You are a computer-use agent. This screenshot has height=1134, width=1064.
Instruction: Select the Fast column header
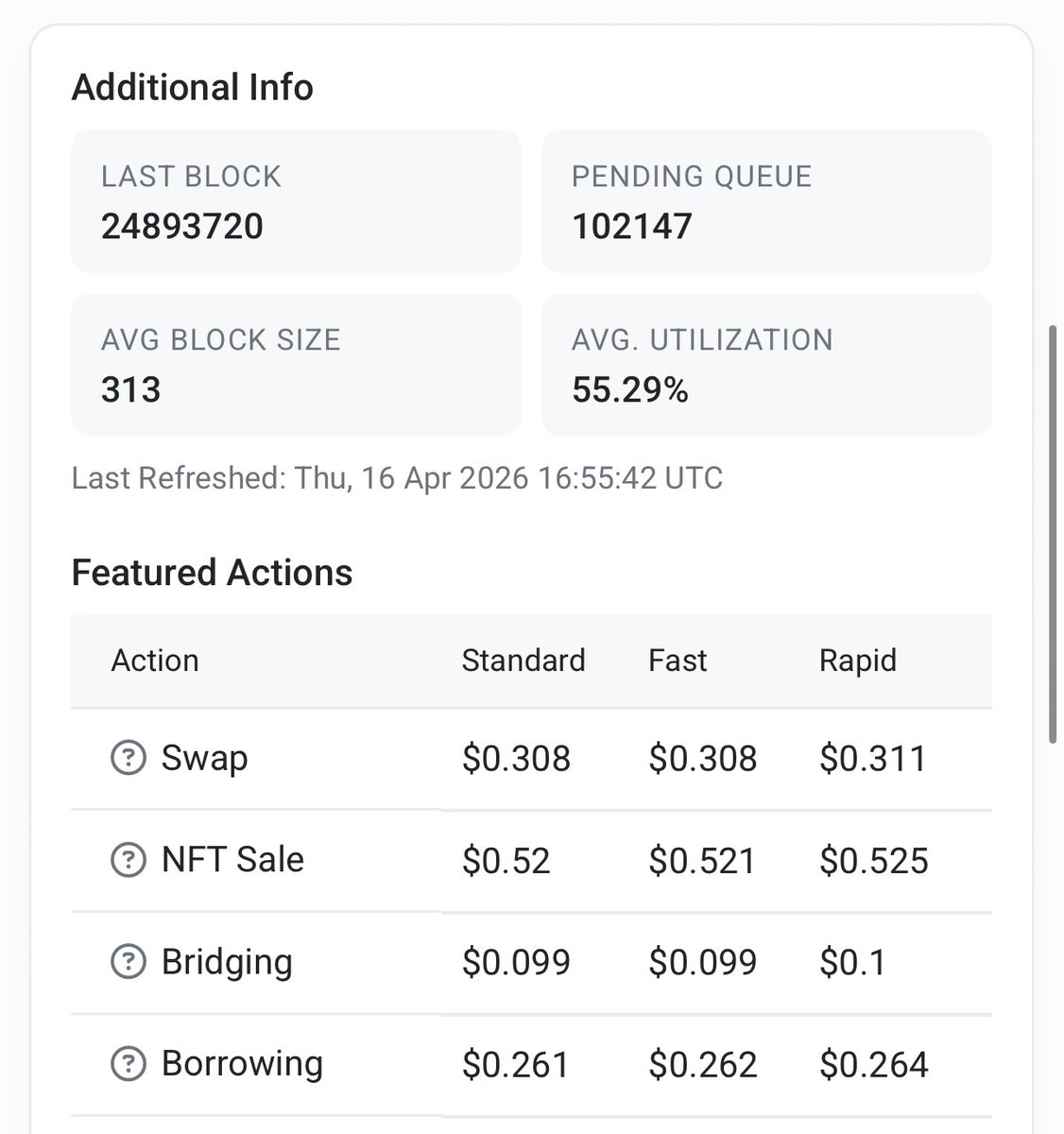point(678,660)
